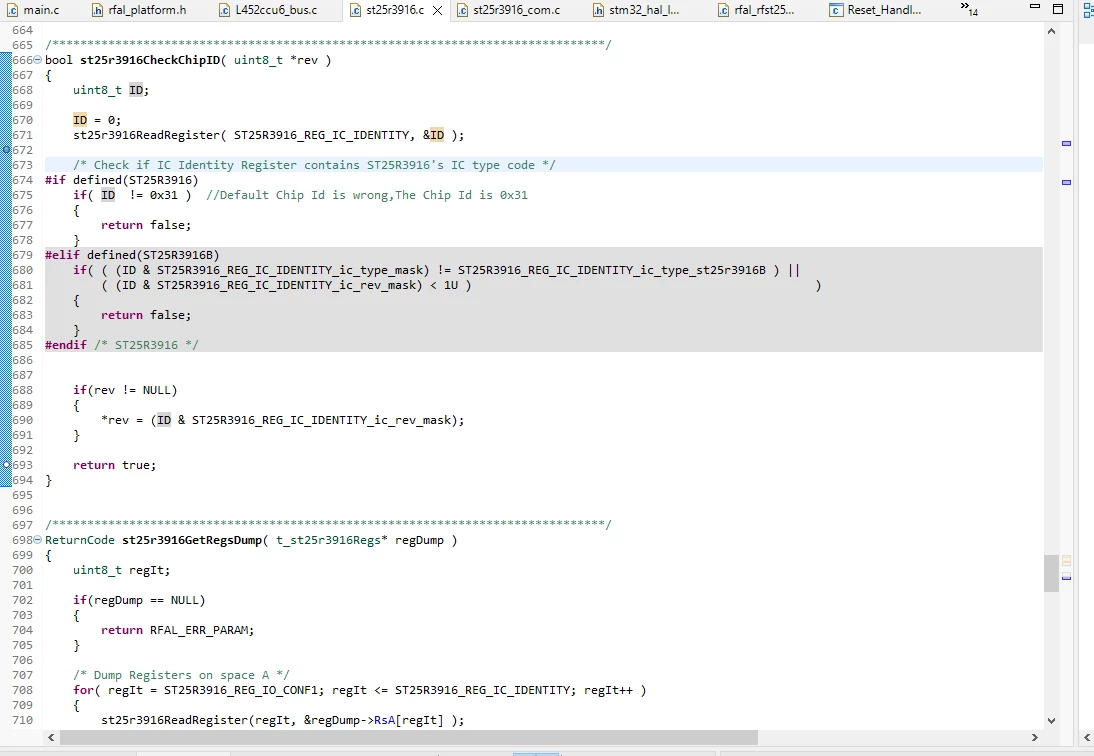Click the 'Dump Registers on space A' comment
Screen dimensions: 1094x756
coord(181,675)
